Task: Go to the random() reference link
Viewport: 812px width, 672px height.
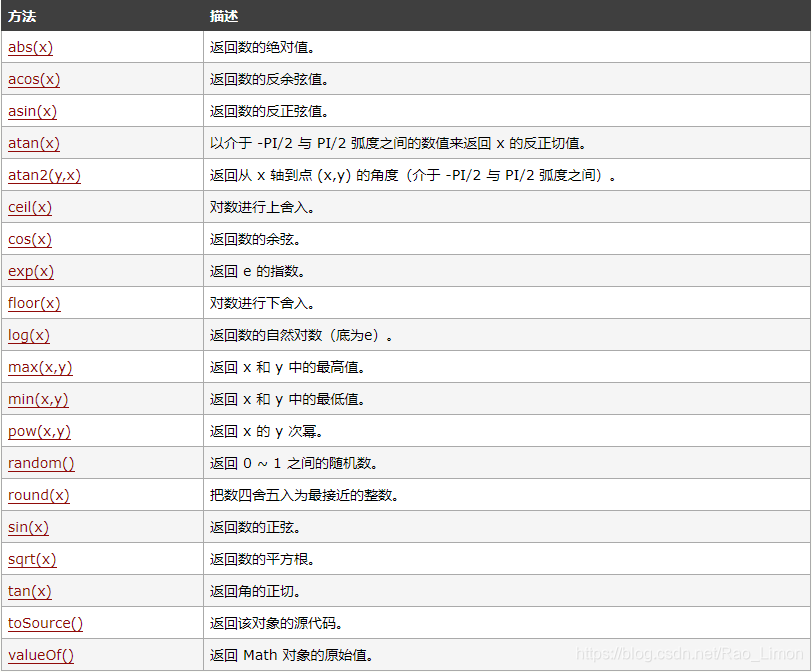Action: coord(41,463)
